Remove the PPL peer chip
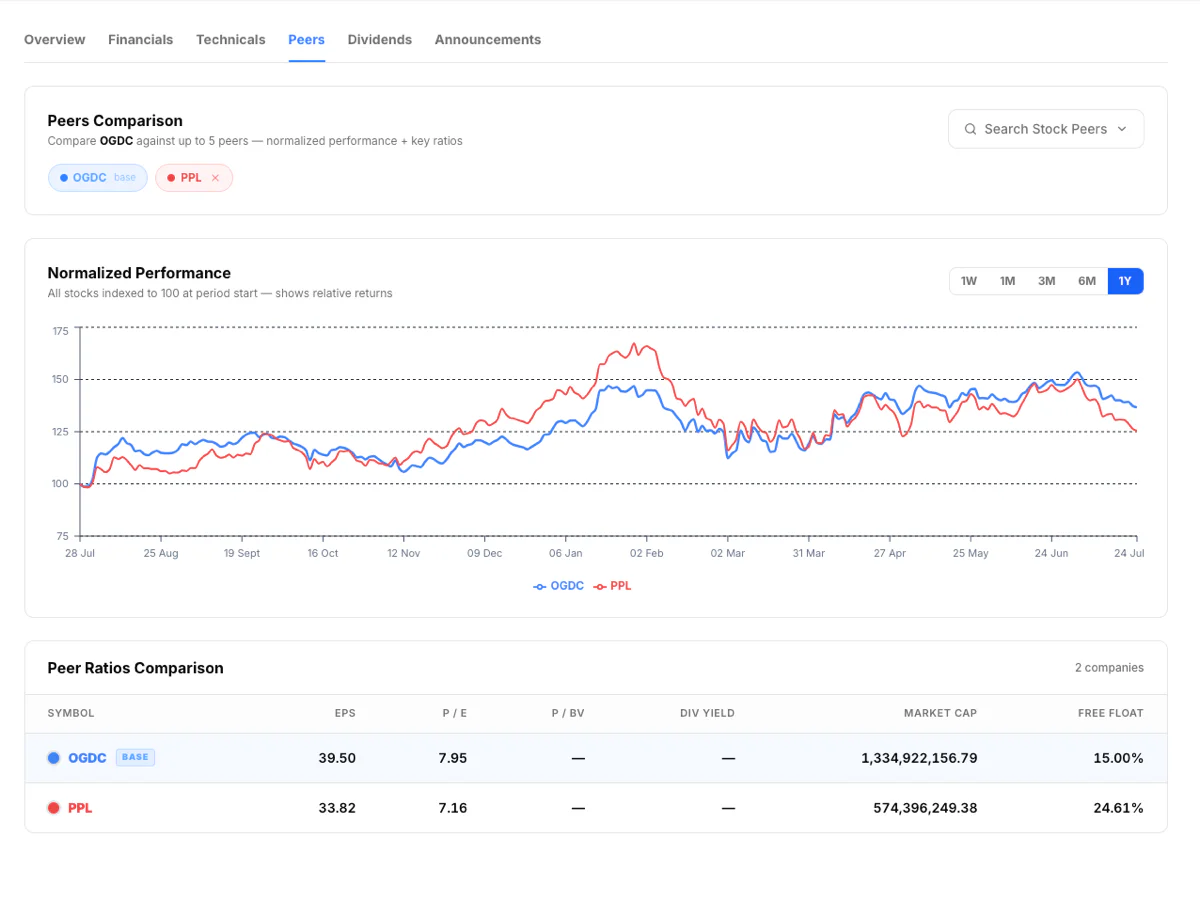Viewport: 1200px width, 901px height. (x=215, y=178)
